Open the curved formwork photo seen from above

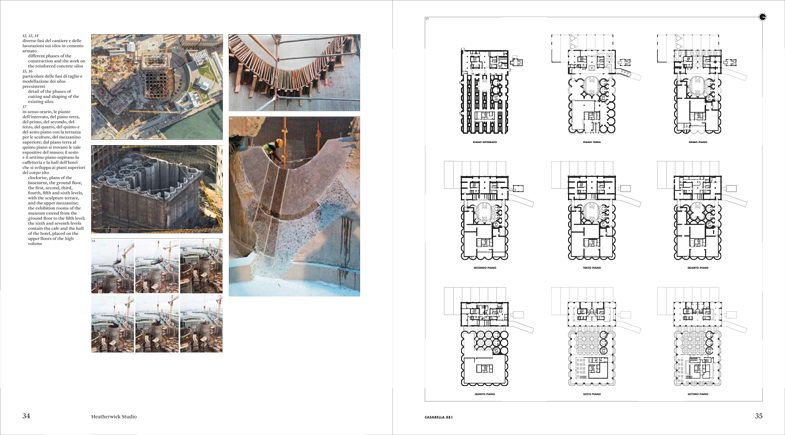click(294, 73)
